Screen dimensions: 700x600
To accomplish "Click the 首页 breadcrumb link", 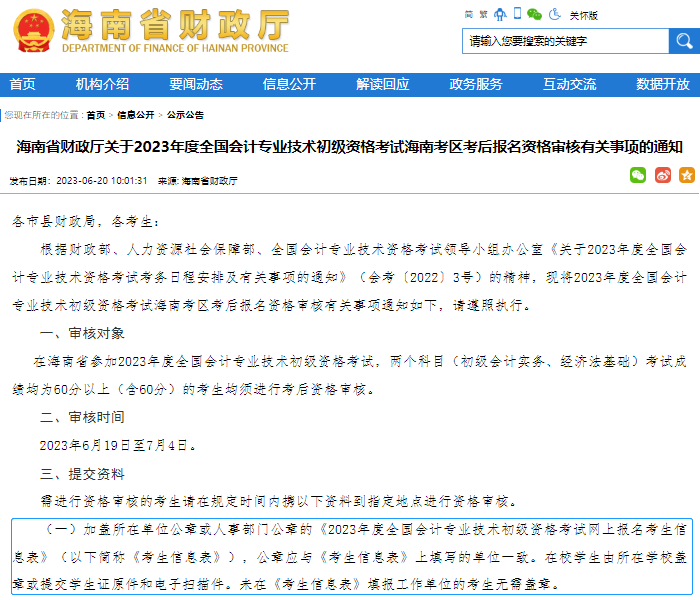I will (95, 115).
